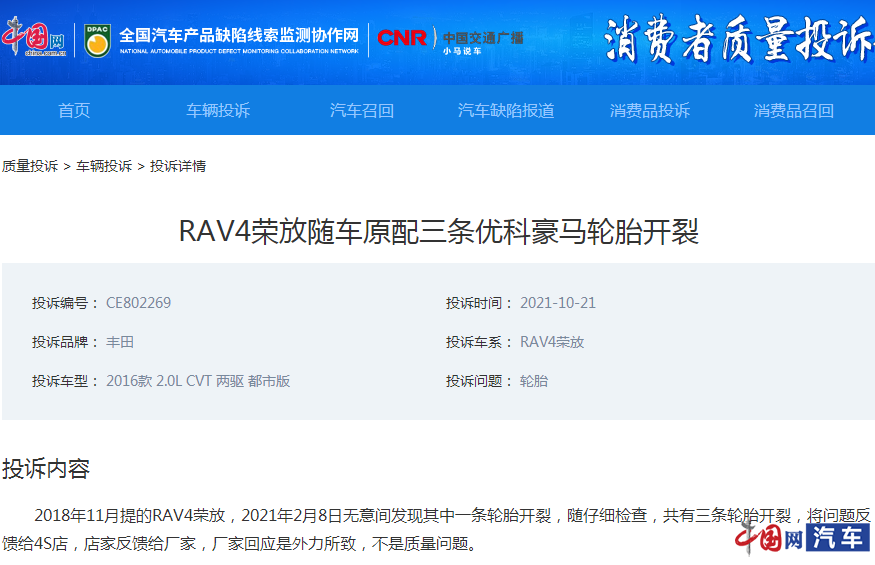Click 中国交通广播 小马说车 text
Screen dimensions: 875x565
pos(483,42)
